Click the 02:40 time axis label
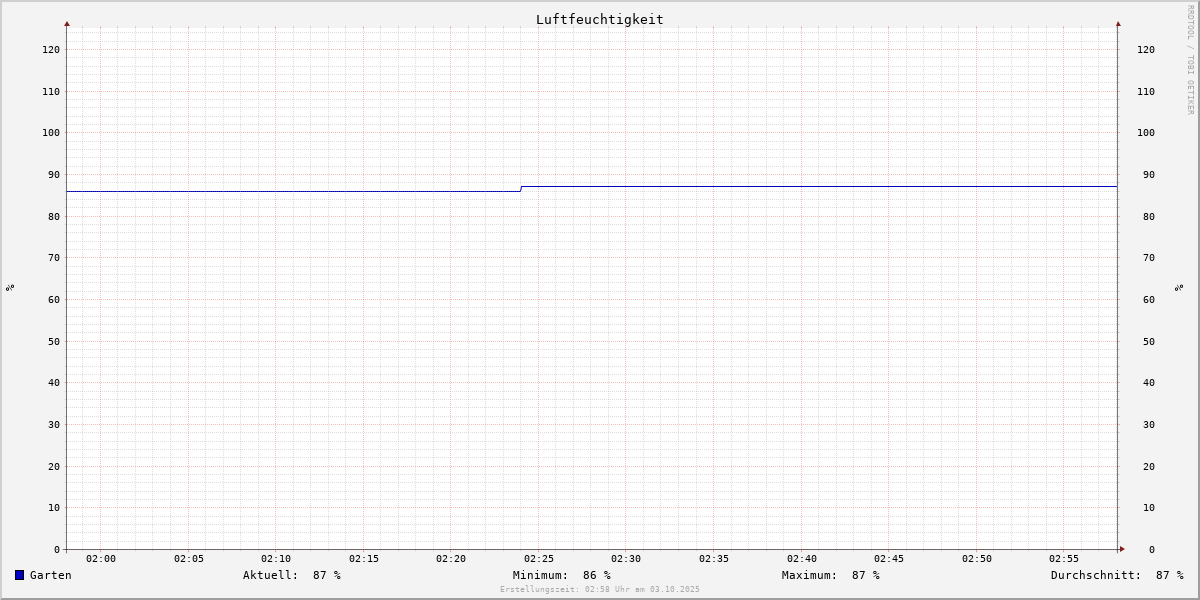The image size is (1200, 600). pyautogui.click(x=802, y=559)
